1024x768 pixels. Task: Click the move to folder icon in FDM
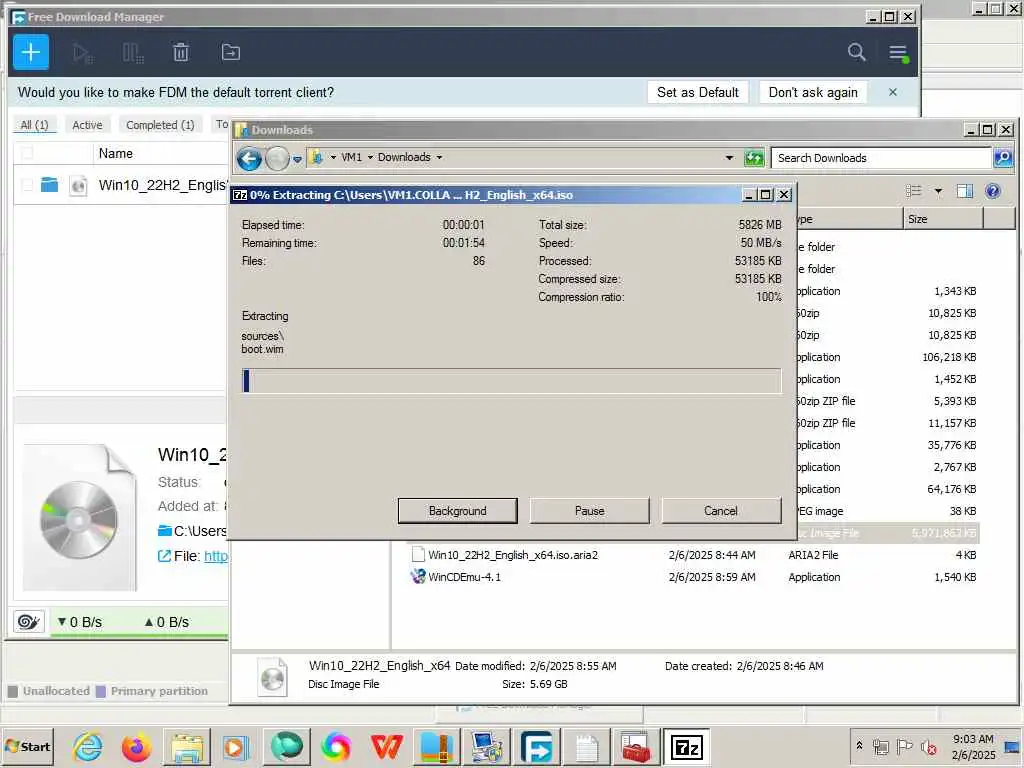tap(231, 52)
